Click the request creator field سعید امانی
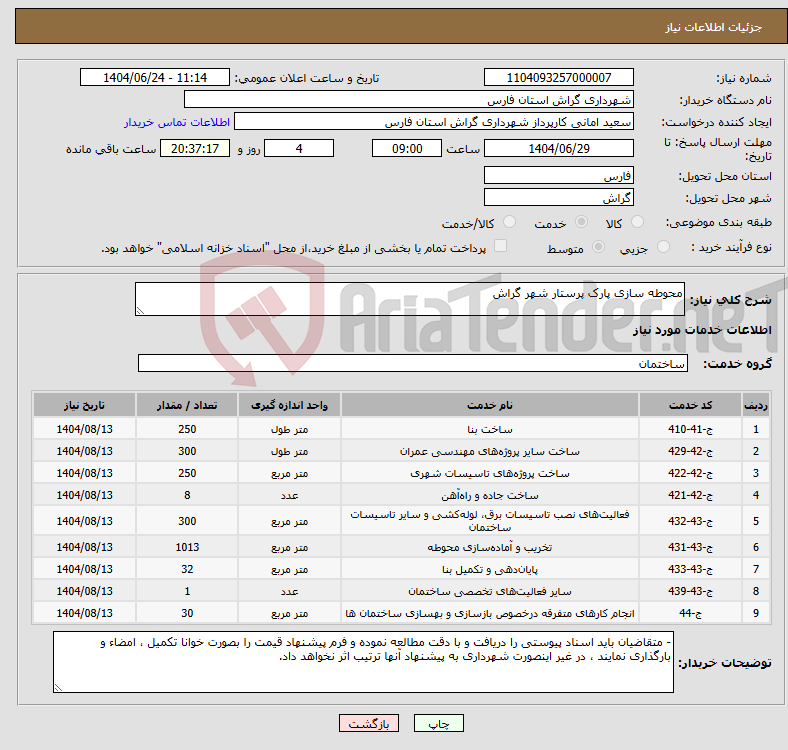Screen dimensions: 788x750 point(434,122)
